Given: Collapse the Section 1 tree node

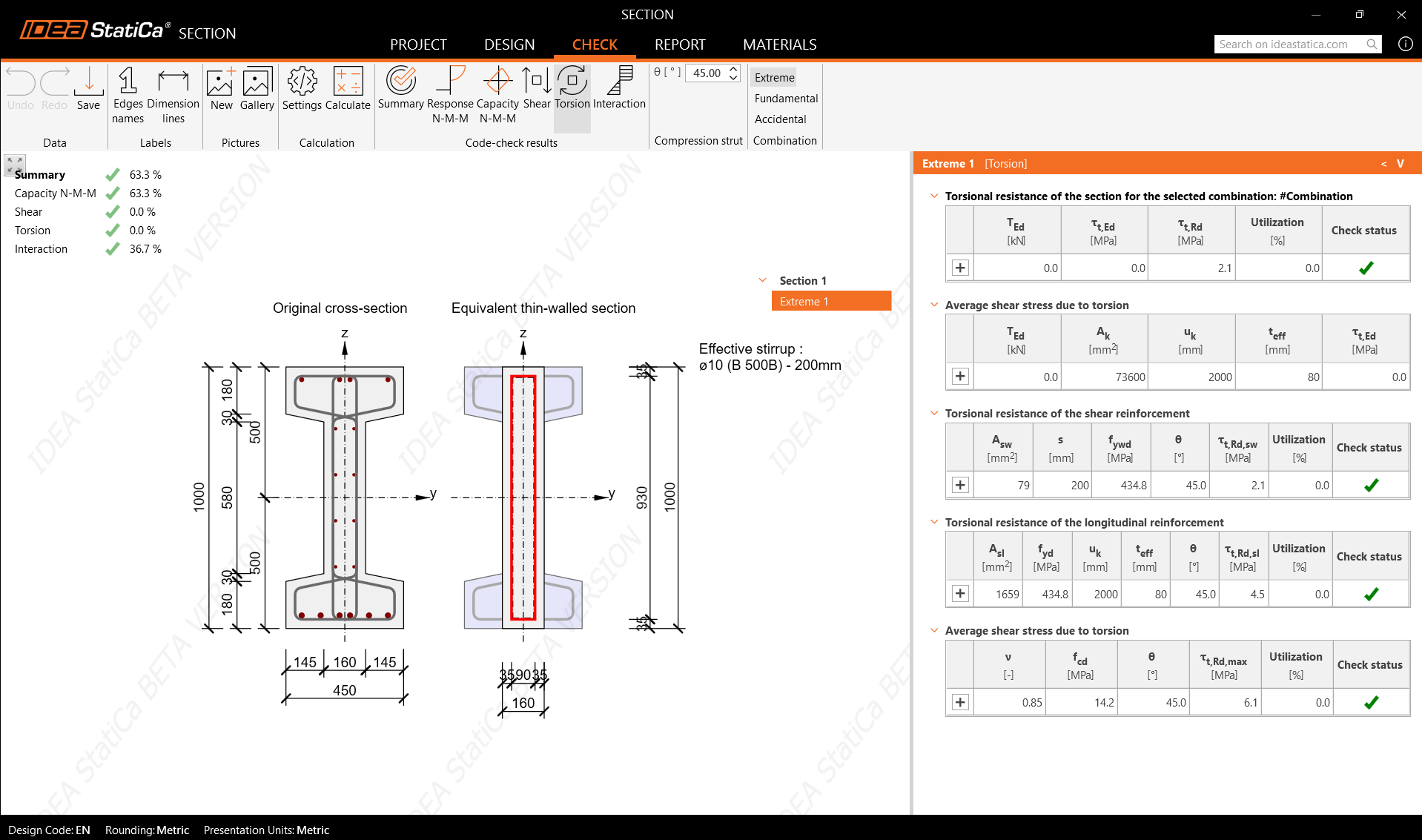Looking at the screenshot, I should pos(762,280).
